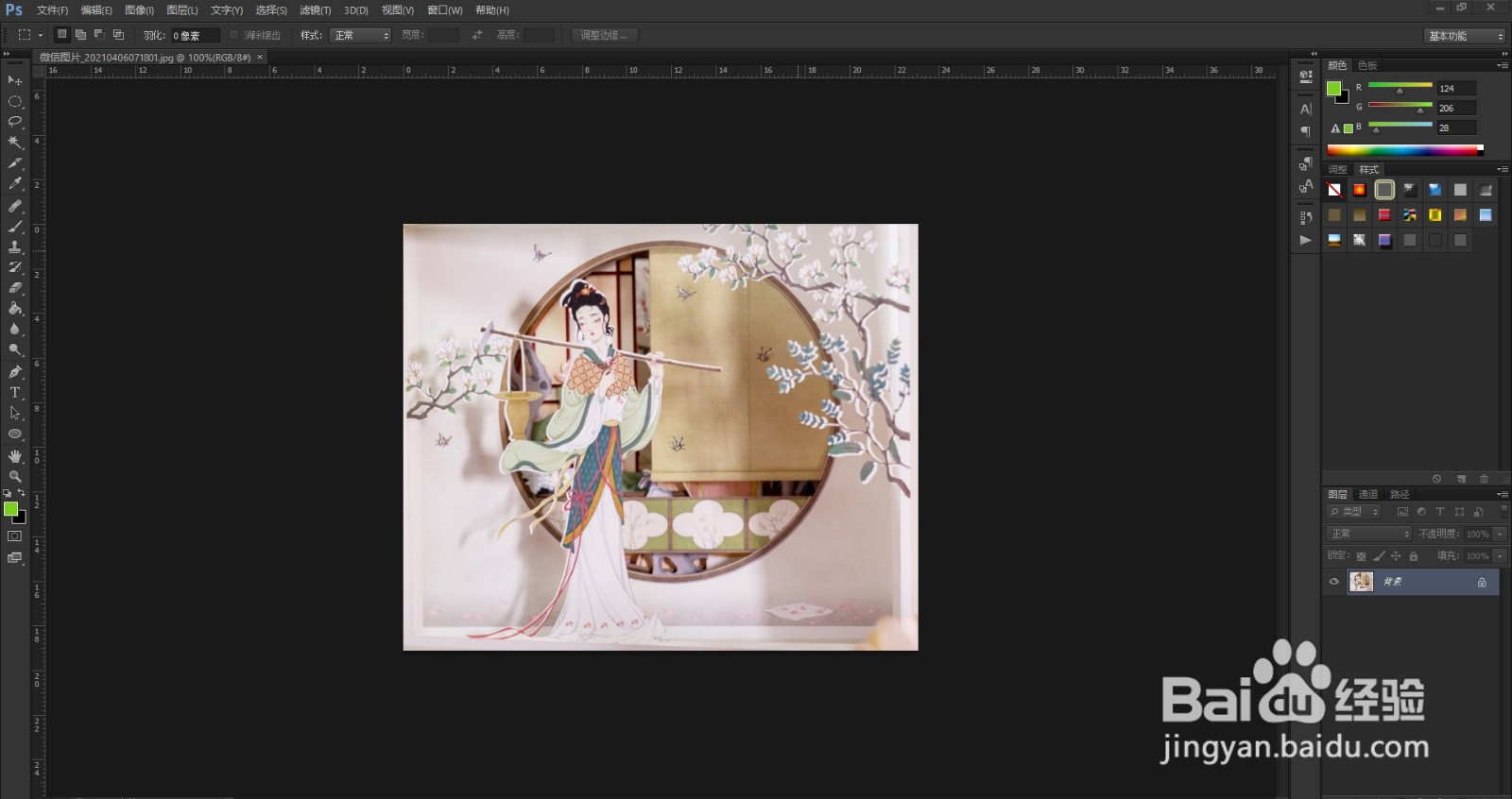Image resolution: width=1512 pixels, height=799 pixels.
Task: Switch to the 色板 swatches tab
Action: [x=1367, y=66]
